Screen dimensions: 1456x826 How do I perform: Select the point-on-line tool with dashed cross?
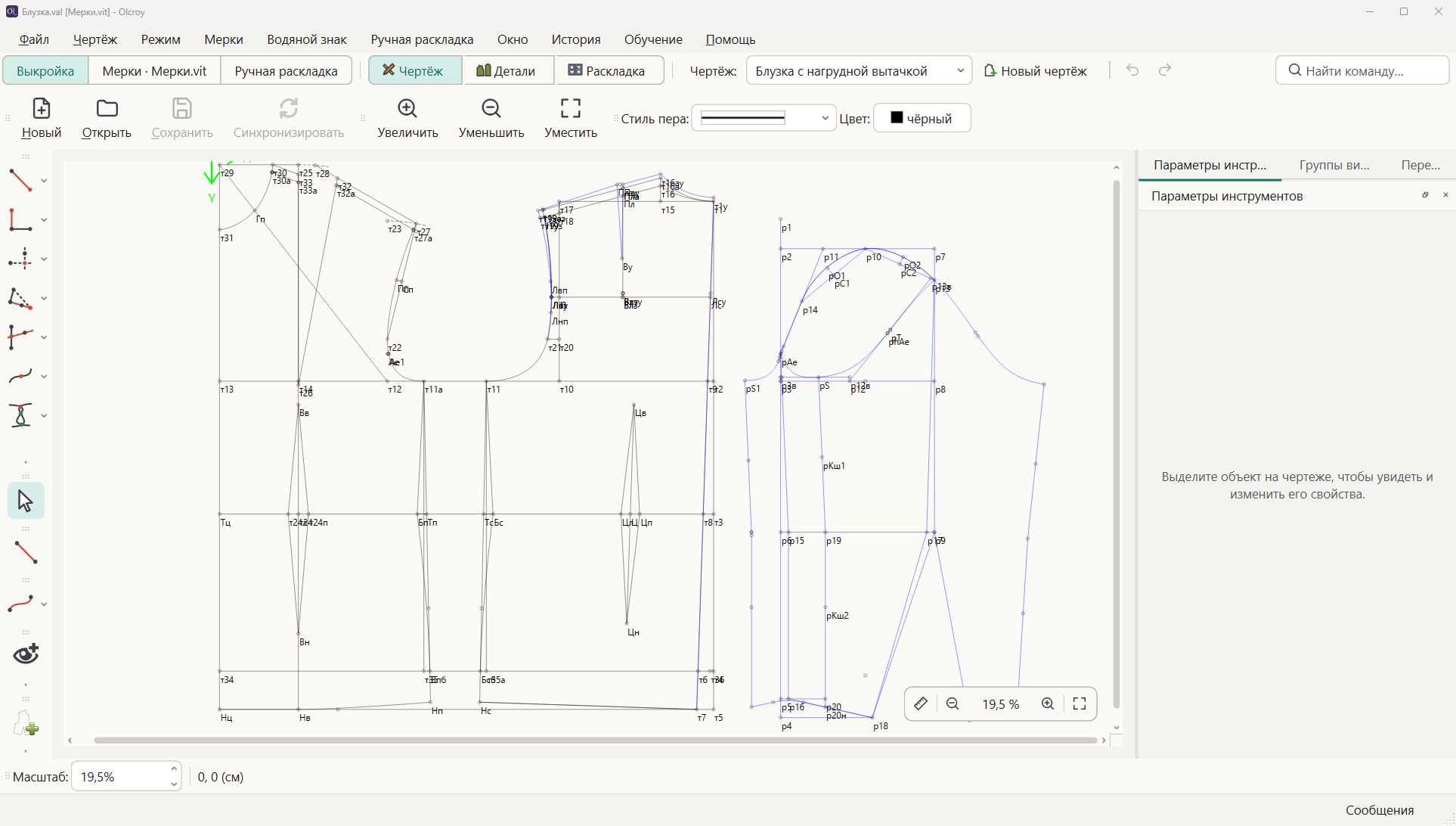(x=20, y=259)
